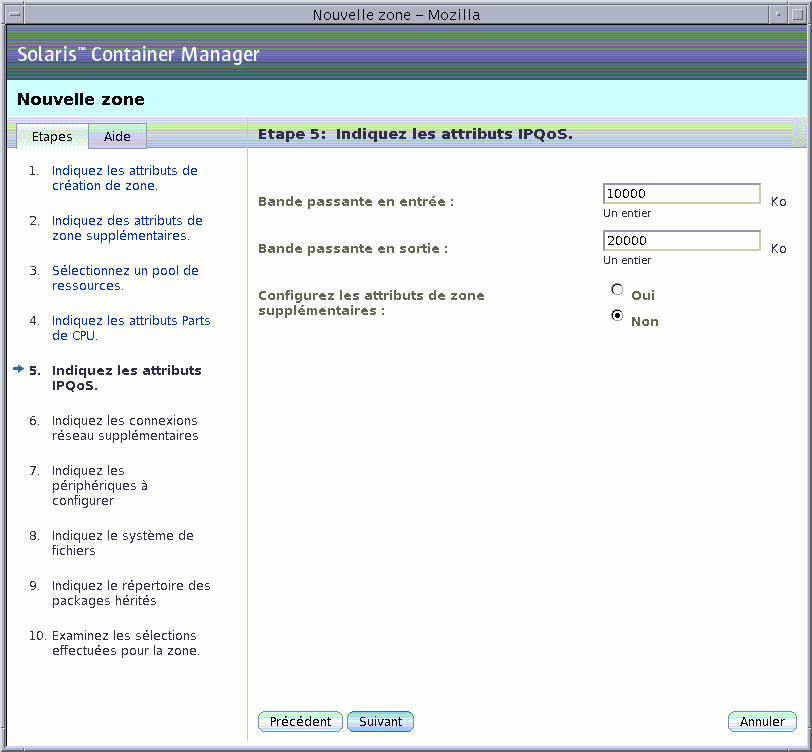Cancel the wizard with Annuler

[x=762, y=721]
